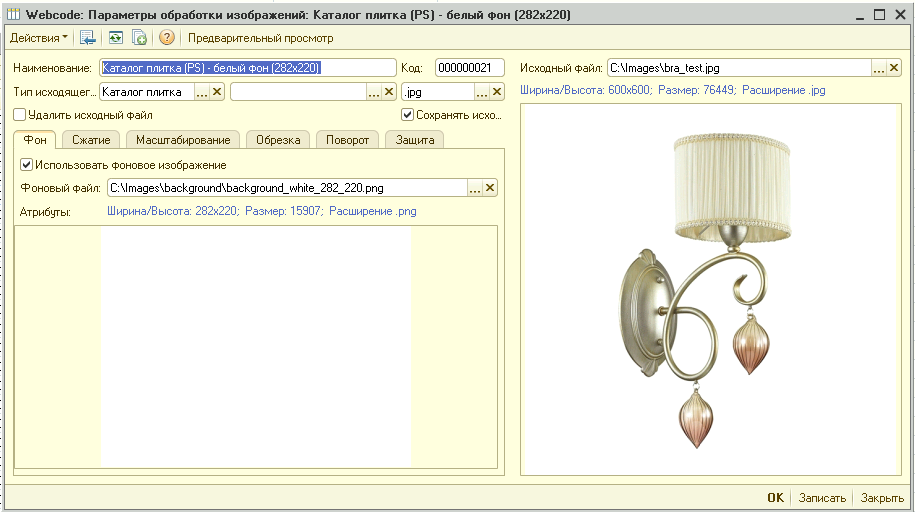Viewport: 915px width, 512px height.
Task: Toggle Использовать фоновое изображение checkbox
Action: click(x=27, y=165)
